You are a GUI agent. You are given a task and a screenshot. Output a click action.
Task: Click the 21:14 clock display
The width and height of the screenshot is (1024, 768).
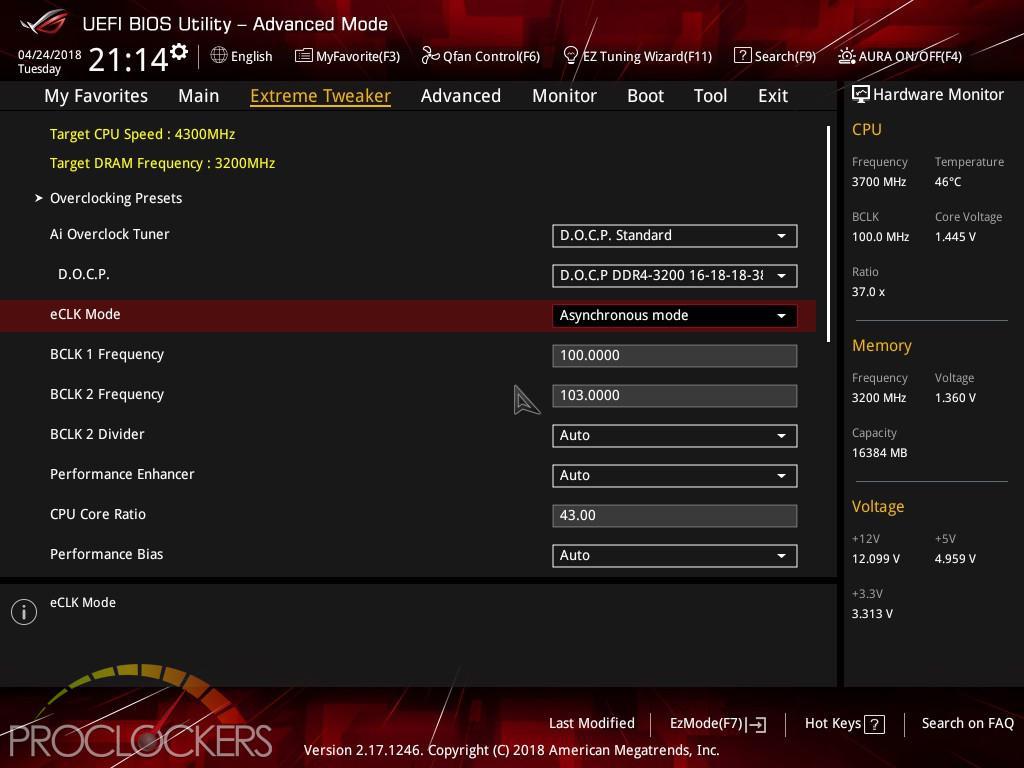[129, 59]
